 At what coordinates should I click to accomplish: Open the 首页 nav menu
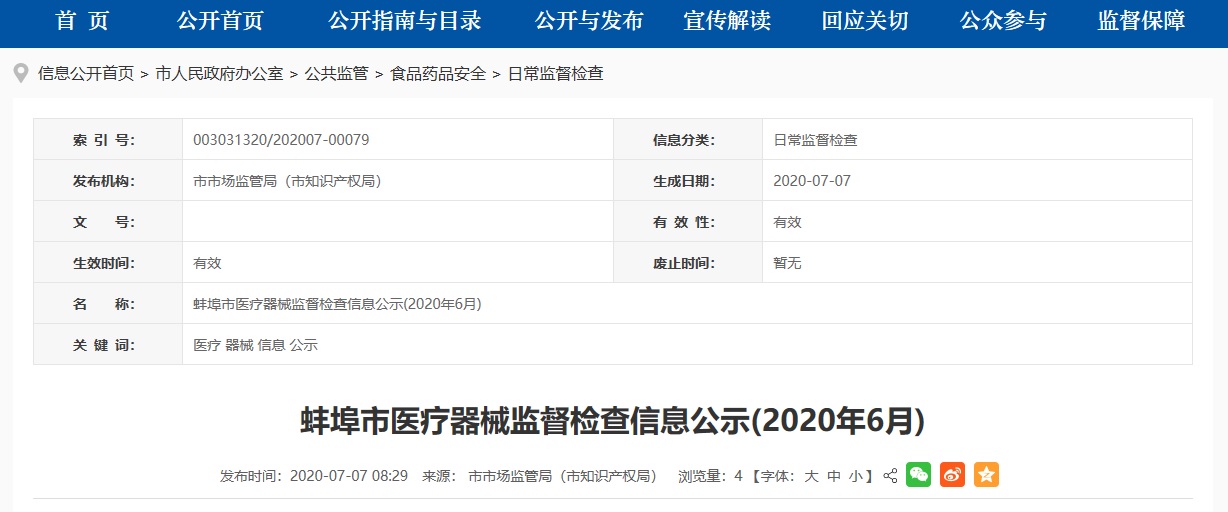tap(82, 21)
